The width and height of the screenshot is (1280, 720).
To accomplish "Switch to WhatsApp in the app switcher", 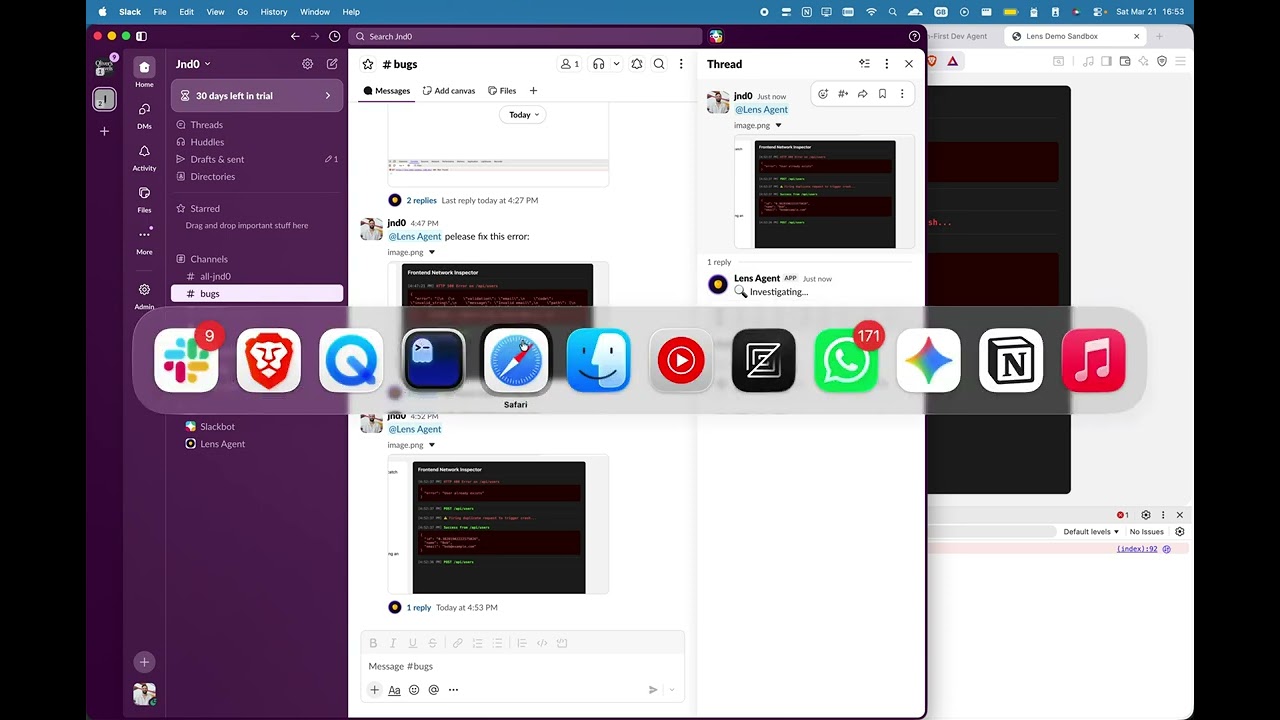I will coord(846,360).
